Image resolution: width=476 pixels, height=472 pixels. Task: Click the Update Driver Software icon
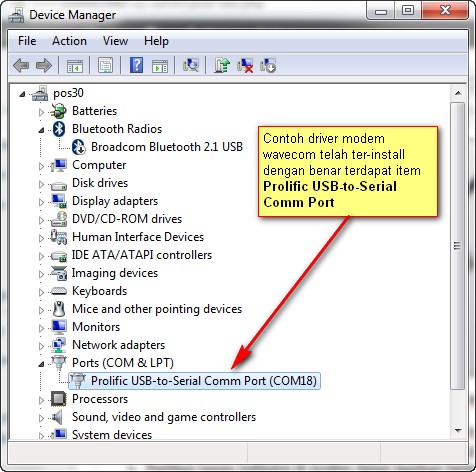pos(222,65)
